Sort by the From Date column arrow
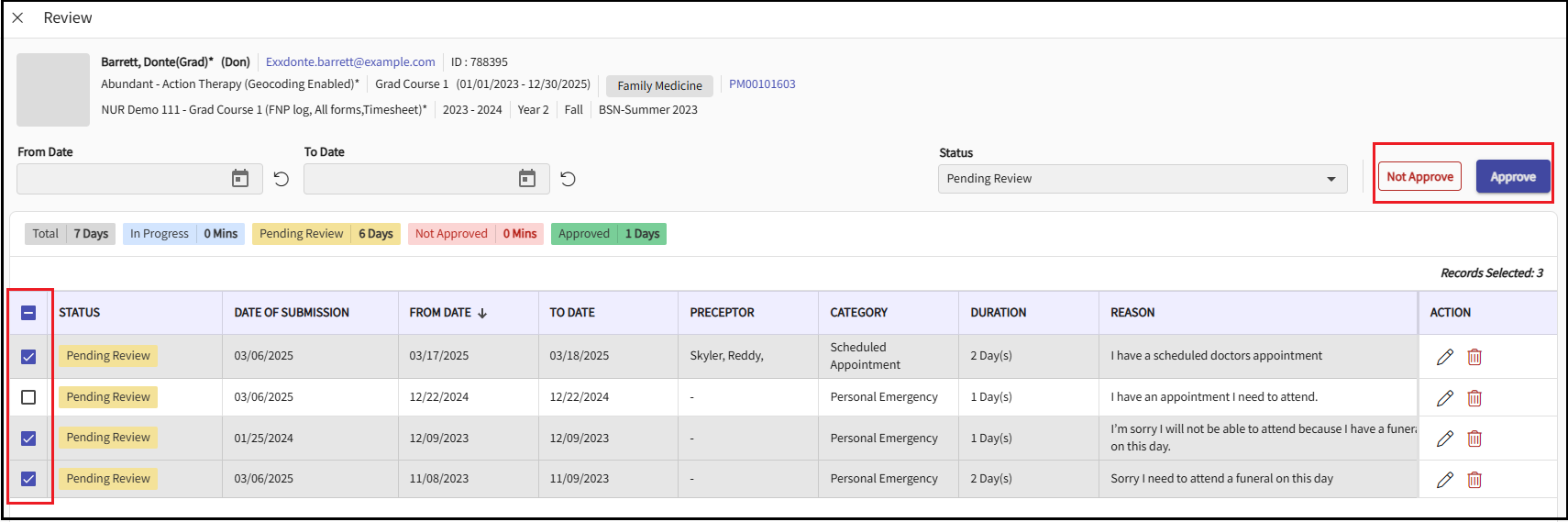The image size is (1568, 522). [482, 314]
